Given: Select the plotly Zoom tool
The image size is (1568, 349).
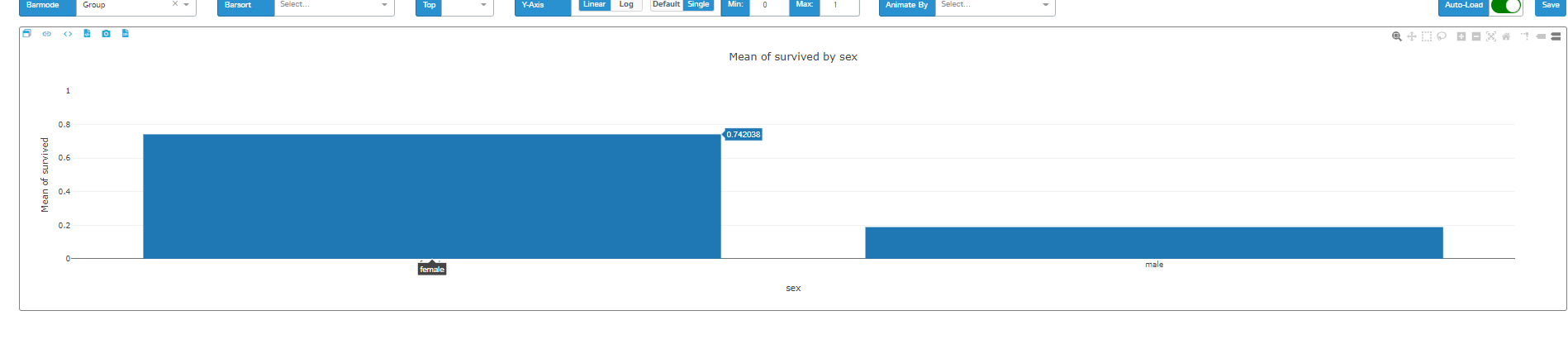Looking at the screenshot, I should (x=1397, y=36).
